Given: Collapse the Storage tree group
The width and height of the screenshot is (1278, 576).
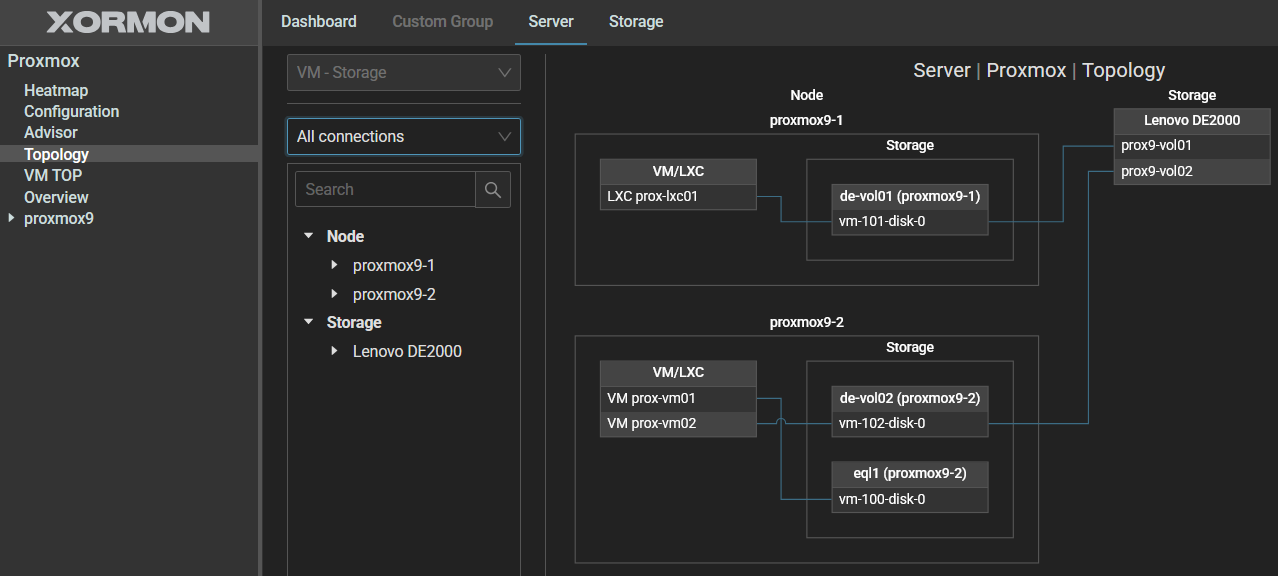Looking at the screenshot, I should pos(308,323).
